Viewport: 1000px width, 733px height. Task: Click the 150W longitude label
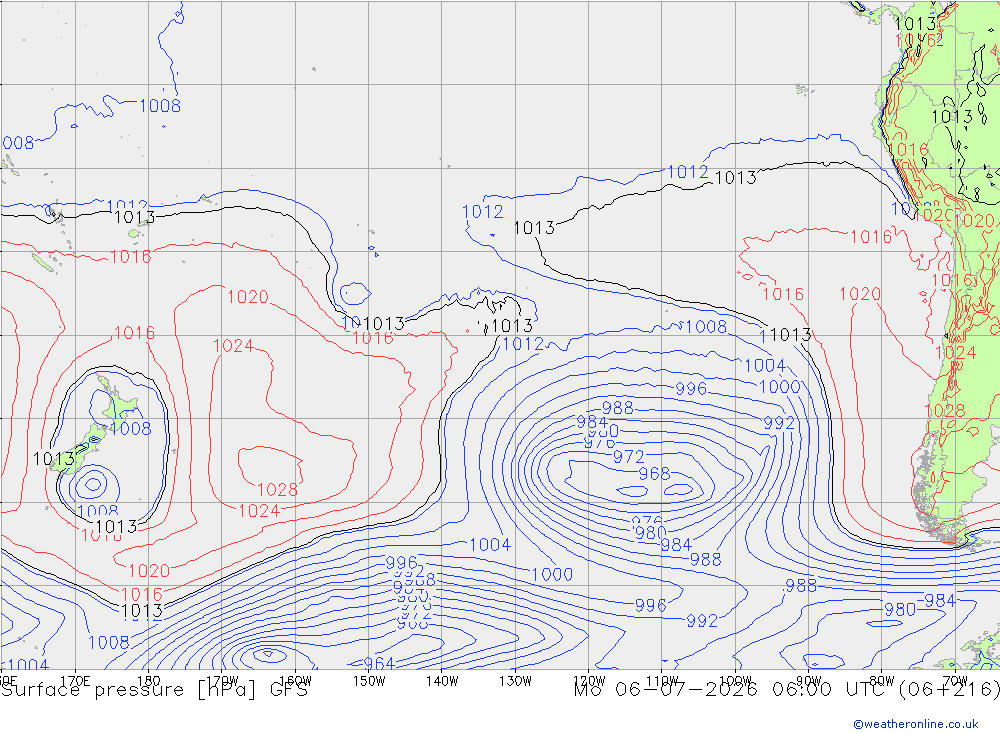click(369, 681)
